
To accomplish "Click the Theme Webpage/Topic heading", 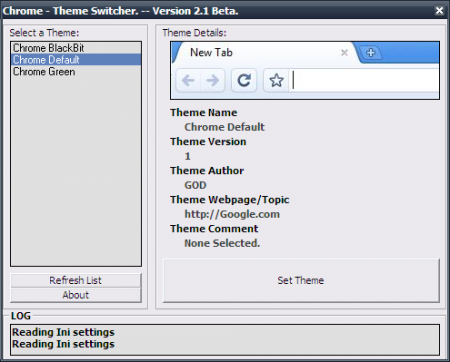I will point(230,200).
